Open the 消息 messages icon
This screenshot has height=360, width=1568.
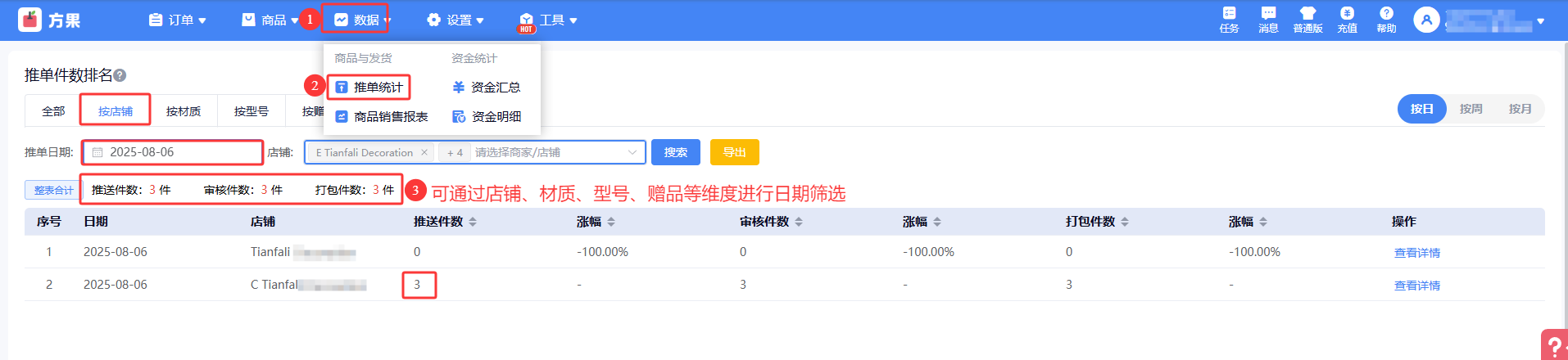[x=1268, y=13]
